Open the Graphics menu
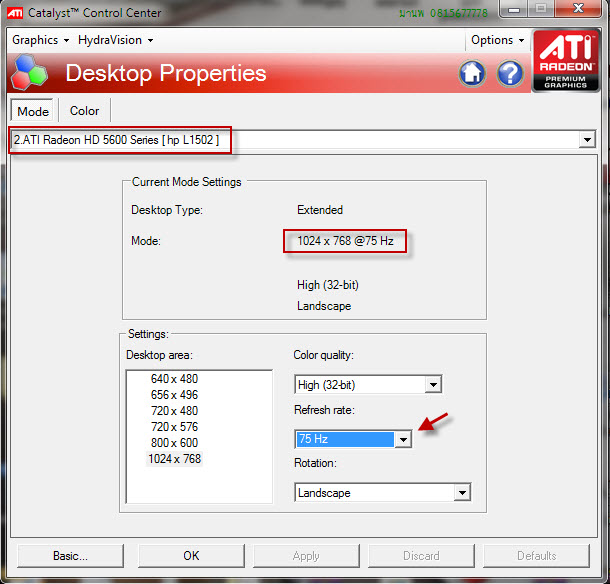This screenshot has height=584, width=610. [40, 40]
